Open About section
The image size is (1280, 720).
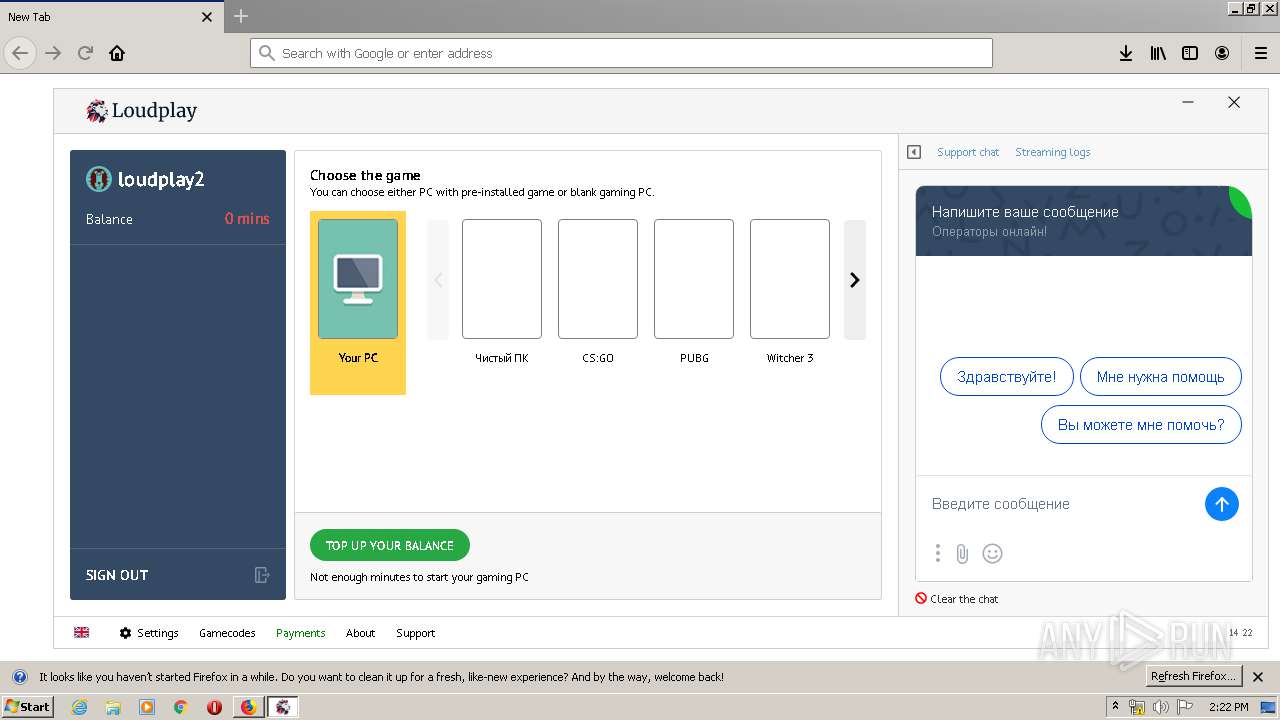pos(361,633)
